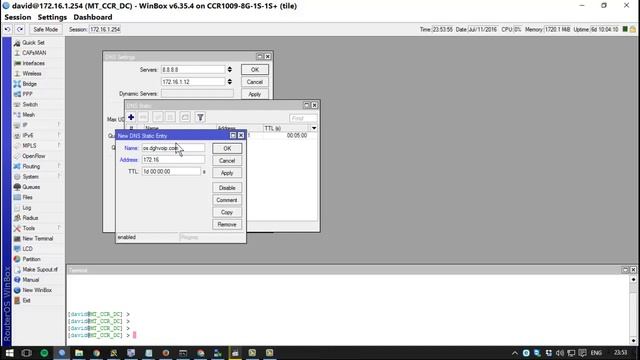Screen dimensions: 640x360
Task: Click Apply in New DNS Static Entry
Action: pos(227,173)
